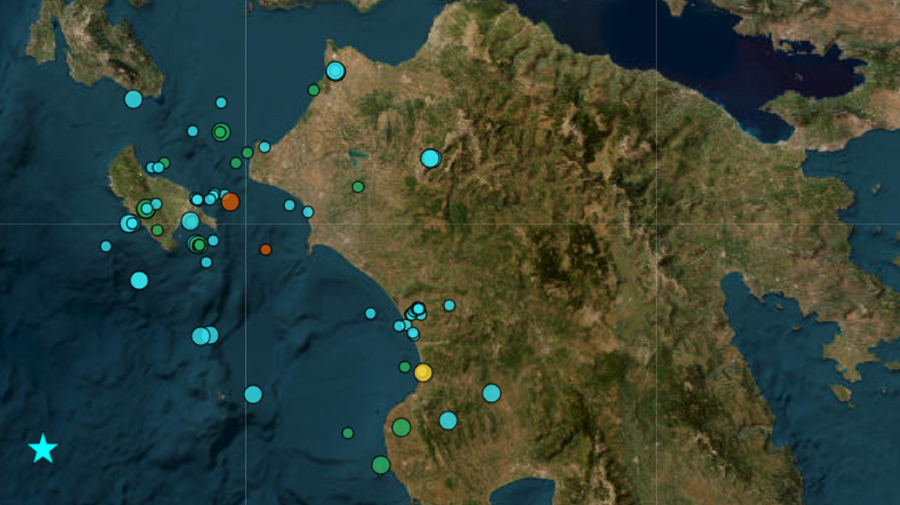Select the small orange circle in open sea
Viewport: 900px width, 505px height.
click(265, 250)
